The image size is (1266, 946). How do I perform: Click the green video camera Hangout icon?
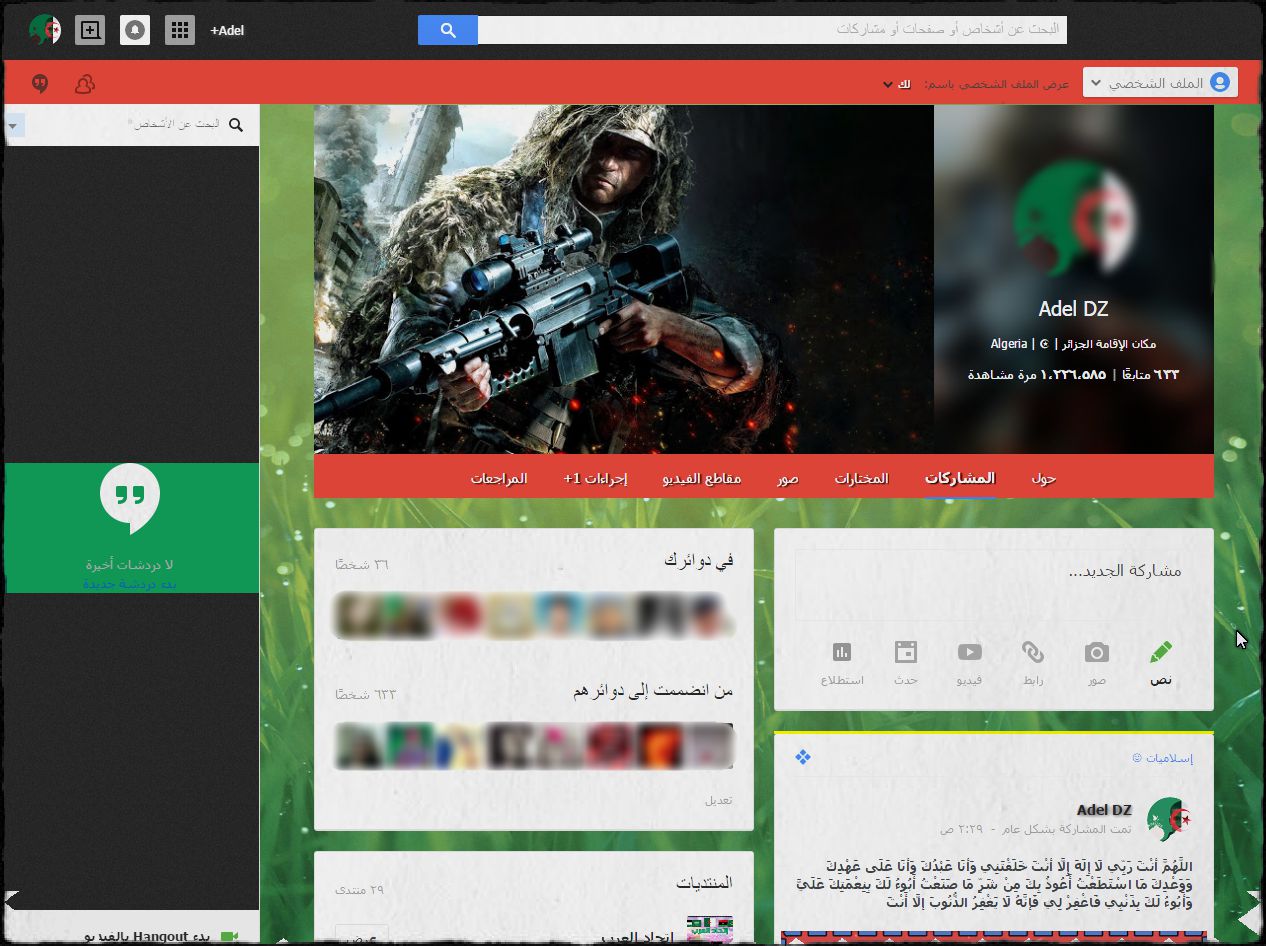[x=229, y=937]
